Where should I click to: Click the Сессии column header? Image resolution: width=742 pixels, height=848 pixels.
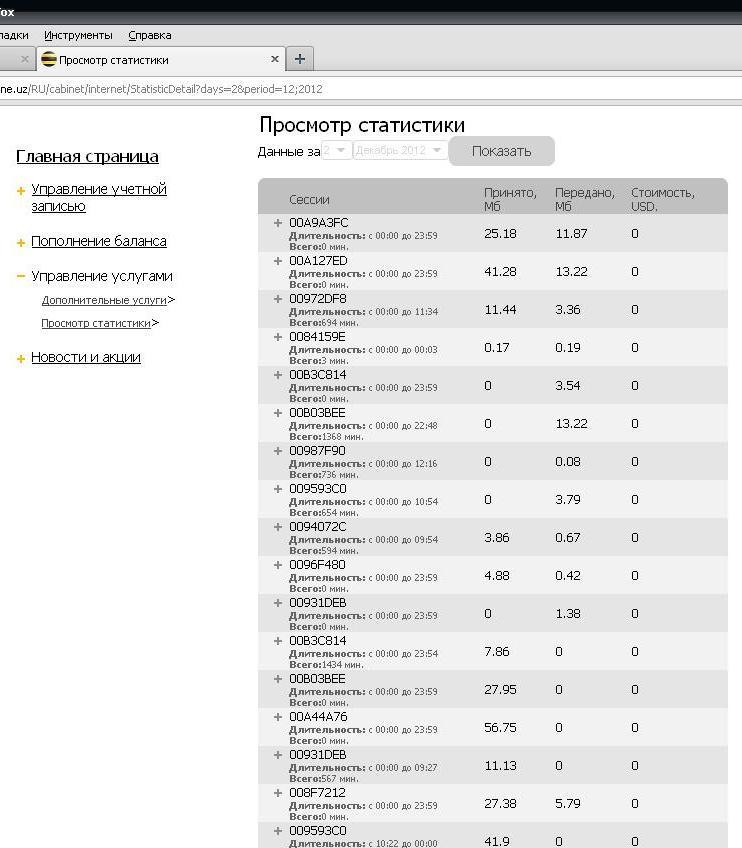pyautogui.click(x=309, y=200)
